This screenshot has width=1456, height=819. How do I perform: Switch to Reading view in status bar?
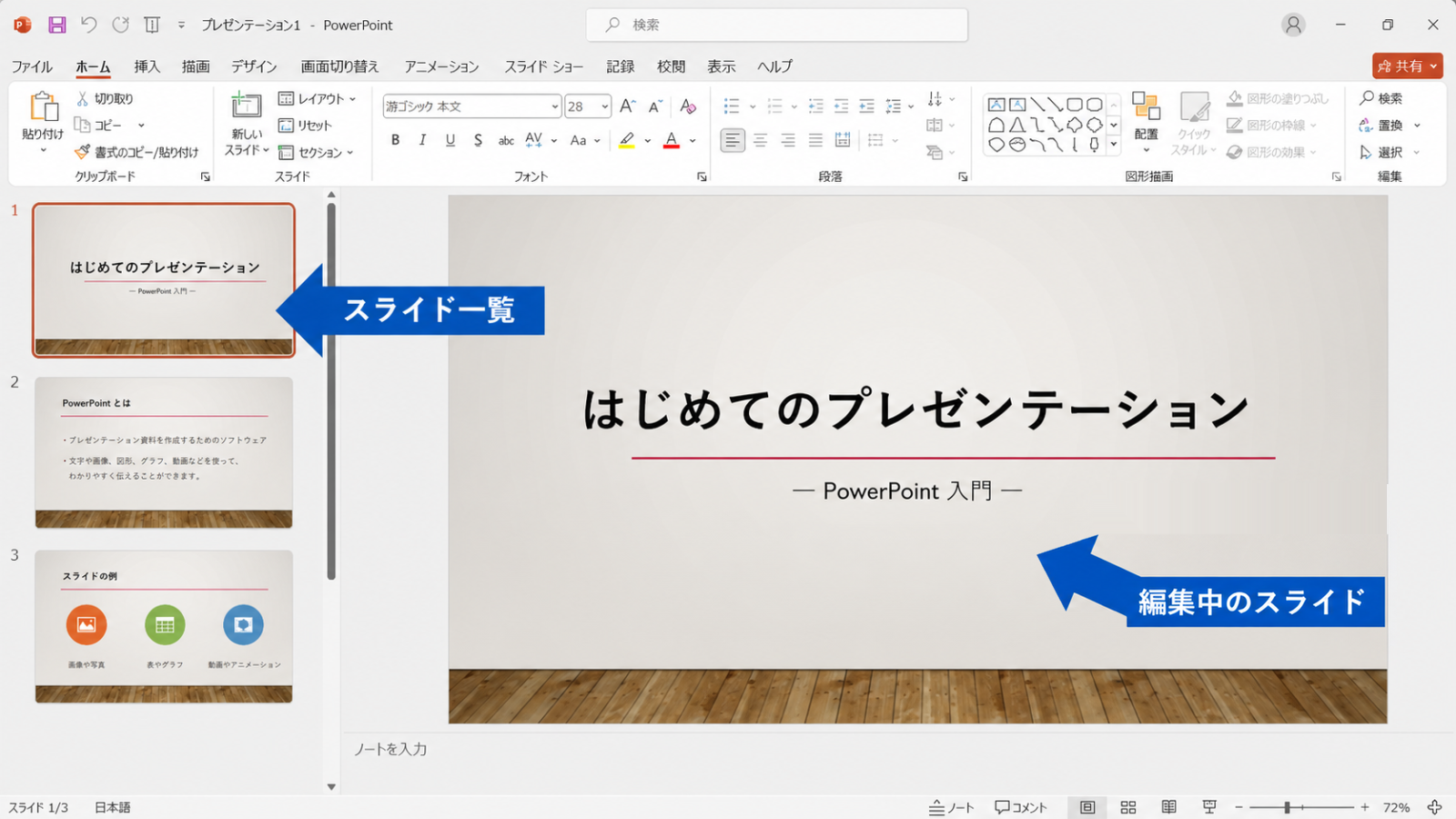tap(1168, 807)
